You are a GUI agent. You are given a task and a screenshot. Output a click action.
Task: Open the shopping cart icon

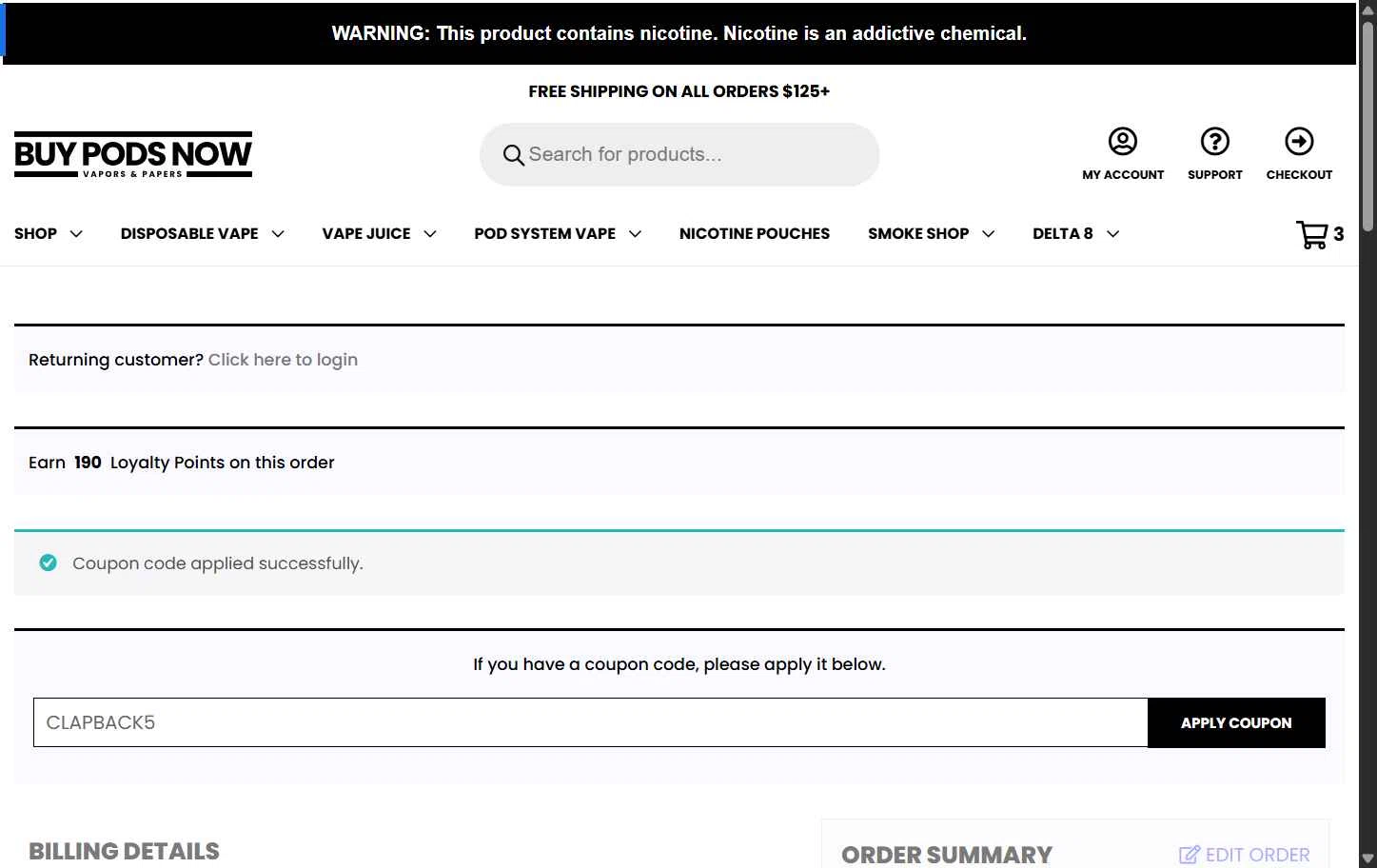coord(1312,234)
